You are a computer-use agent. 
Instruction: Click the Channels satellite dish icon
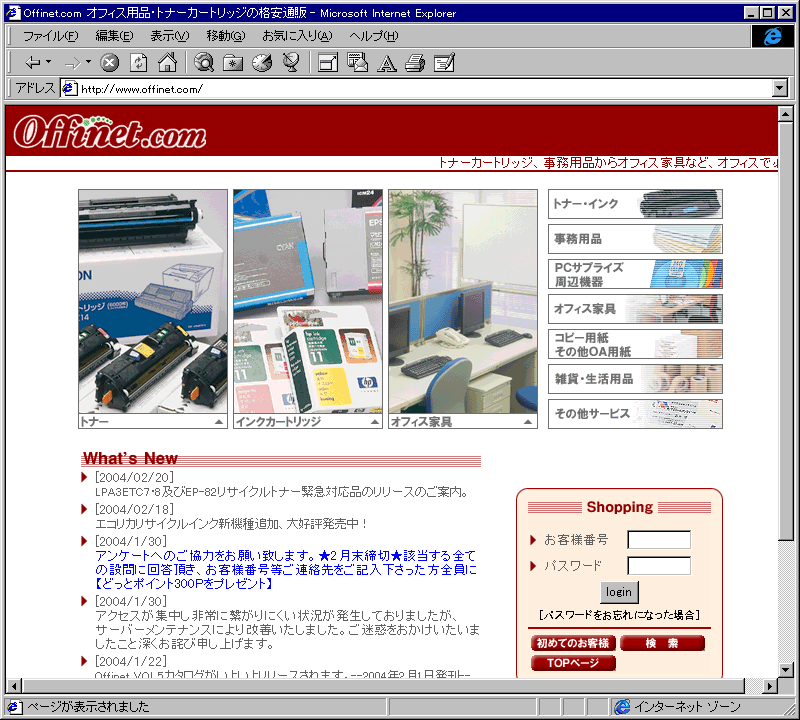point(291,62)
